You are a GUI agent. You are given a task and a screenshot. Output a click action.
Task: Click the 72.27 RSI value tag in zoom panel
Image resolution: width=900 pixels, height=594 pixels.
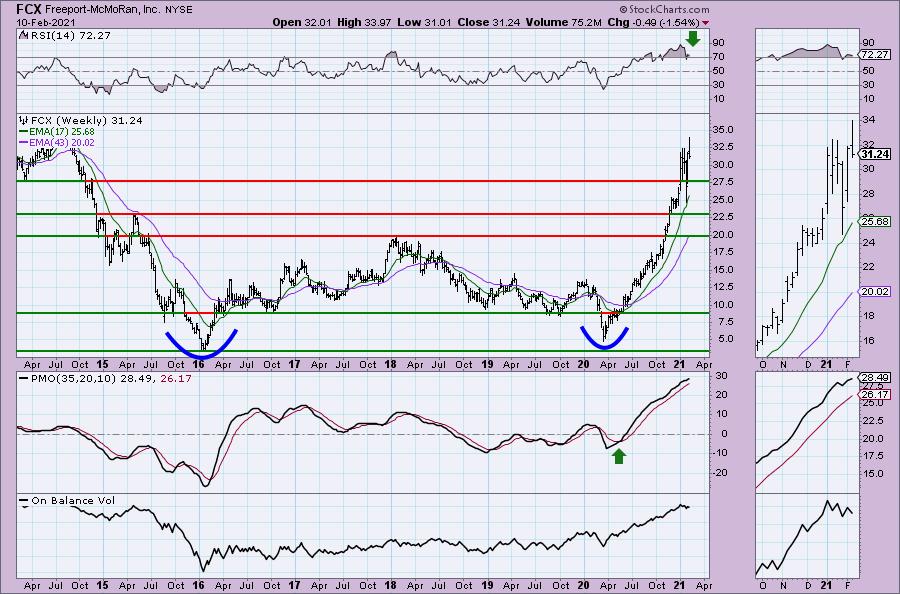pos(875,55)
